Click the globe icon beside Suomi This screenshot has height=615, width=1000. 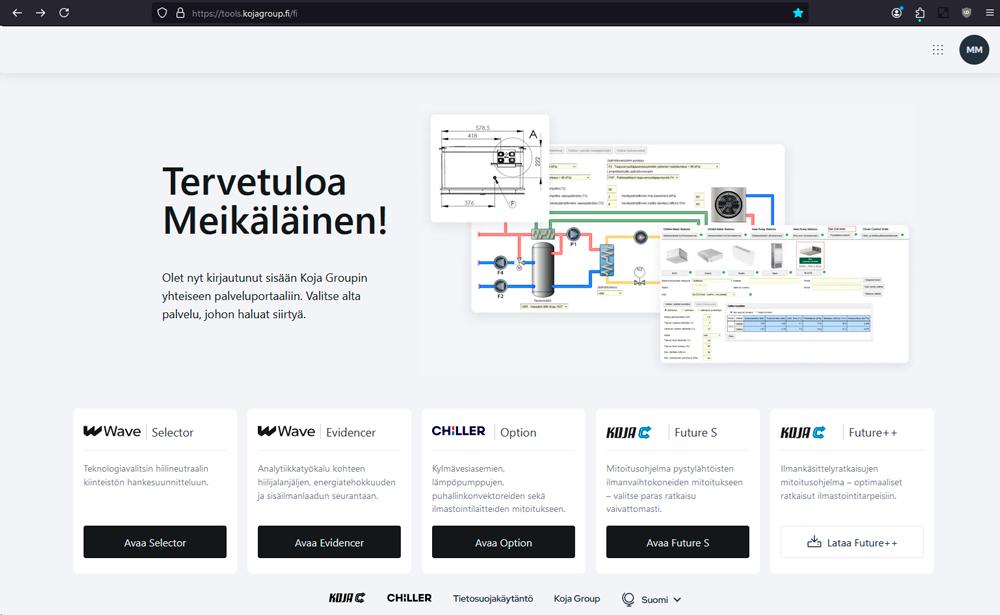point(628,599)
